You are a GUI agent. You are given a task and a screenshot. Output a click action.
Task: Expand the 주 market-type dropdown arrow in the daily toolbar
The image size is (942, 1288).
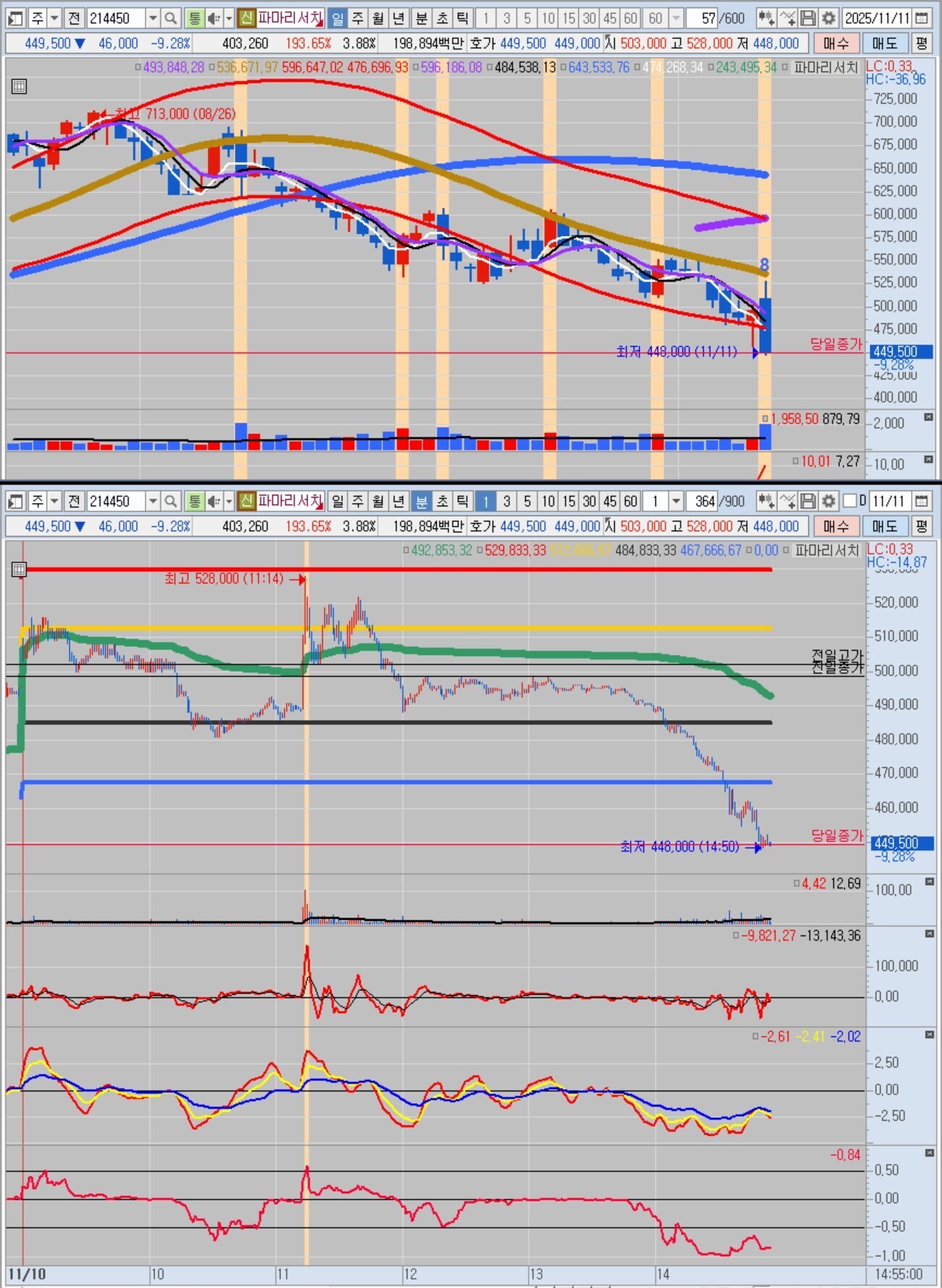point(54,18)
